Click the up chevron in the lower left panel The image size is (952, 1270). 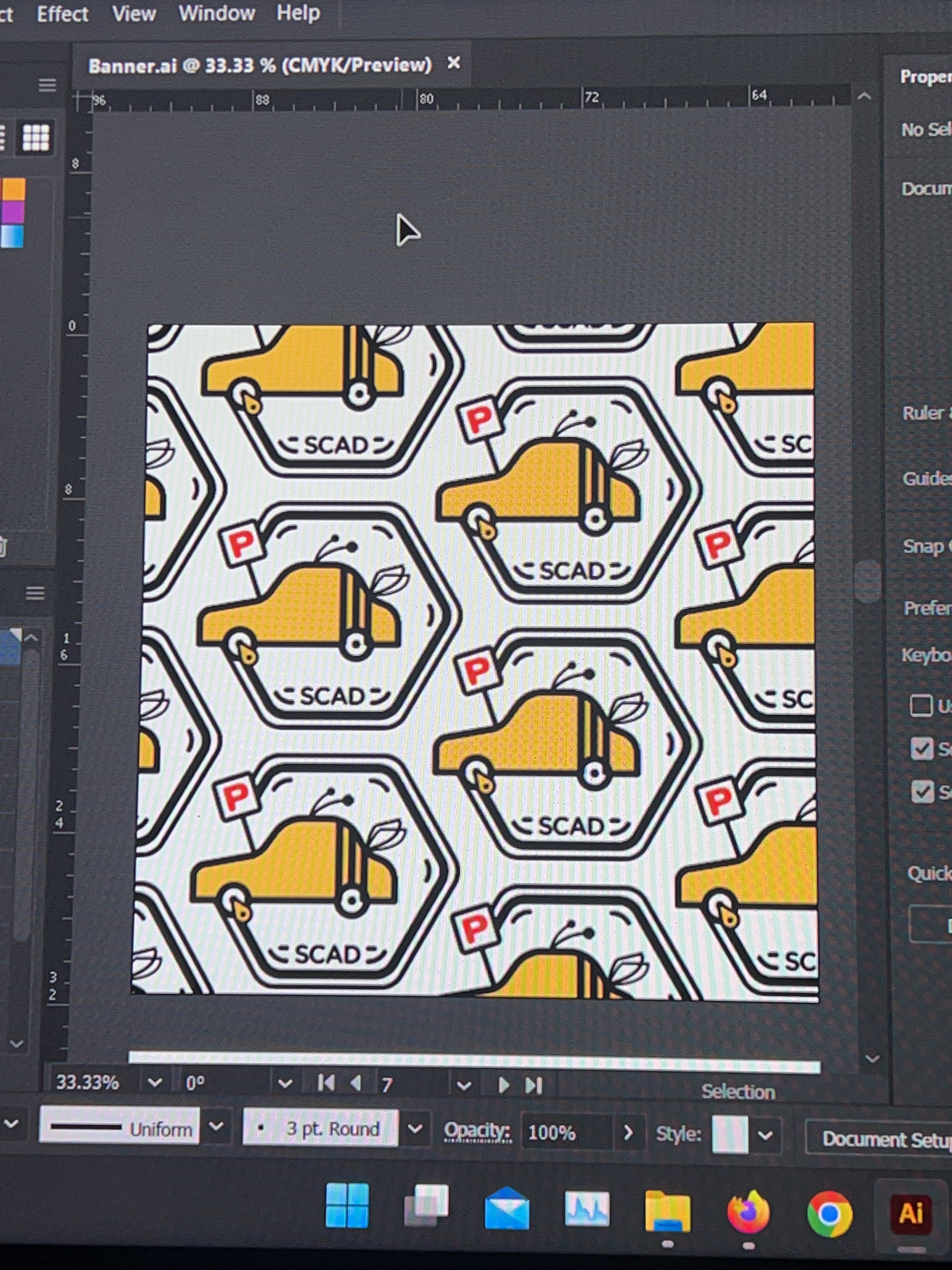[x=31, y=637]
